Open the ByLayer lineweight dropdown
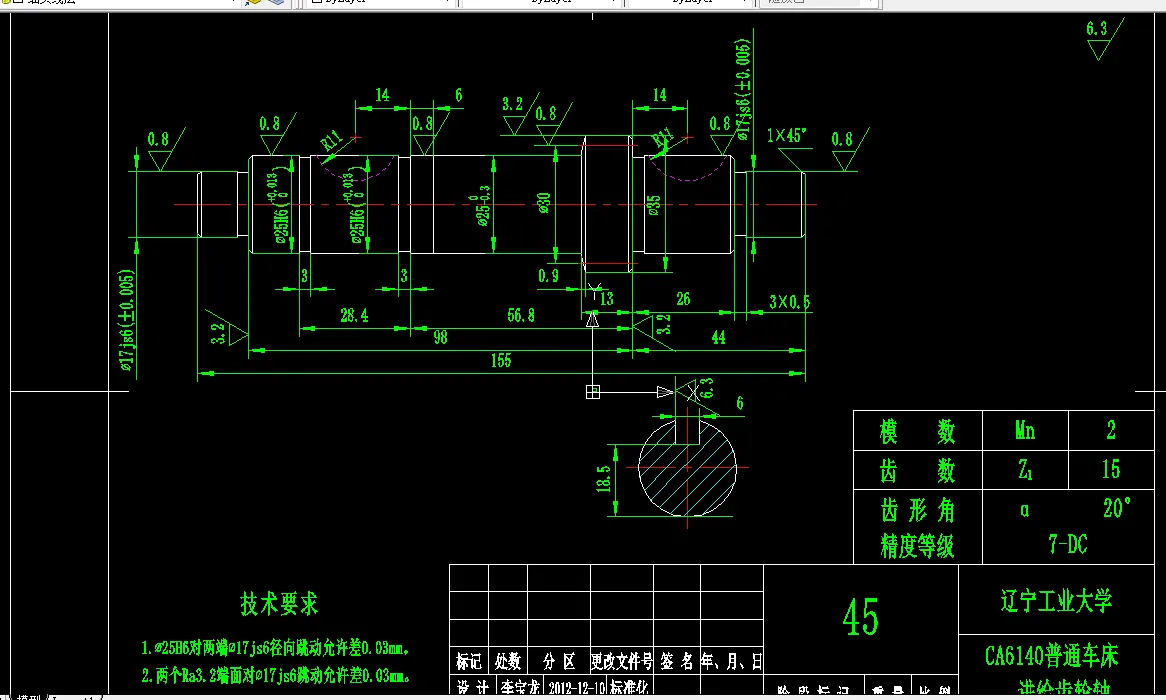 click(745, 4)
